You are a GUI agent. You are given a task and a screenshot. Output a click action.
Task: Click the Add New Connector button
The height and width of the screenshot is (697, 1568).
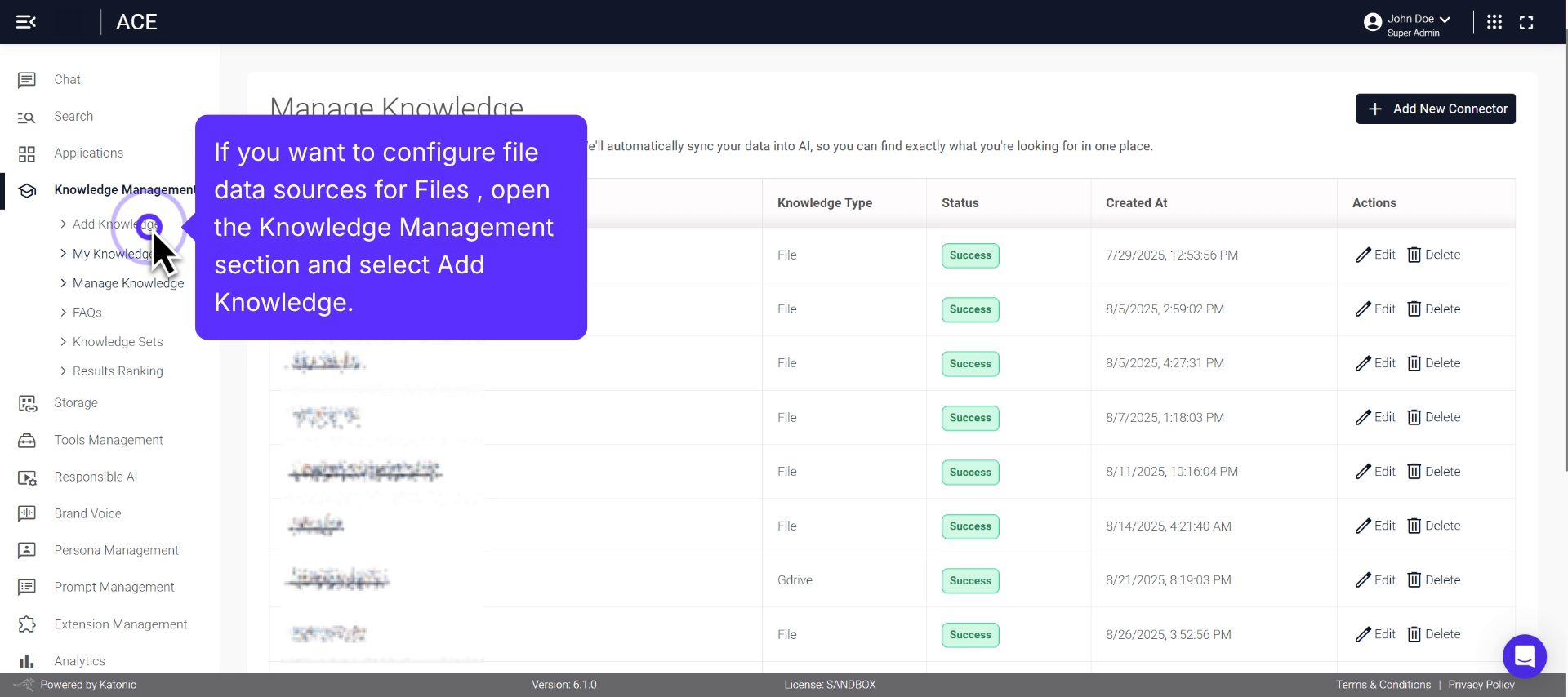tap(1435, 109)
